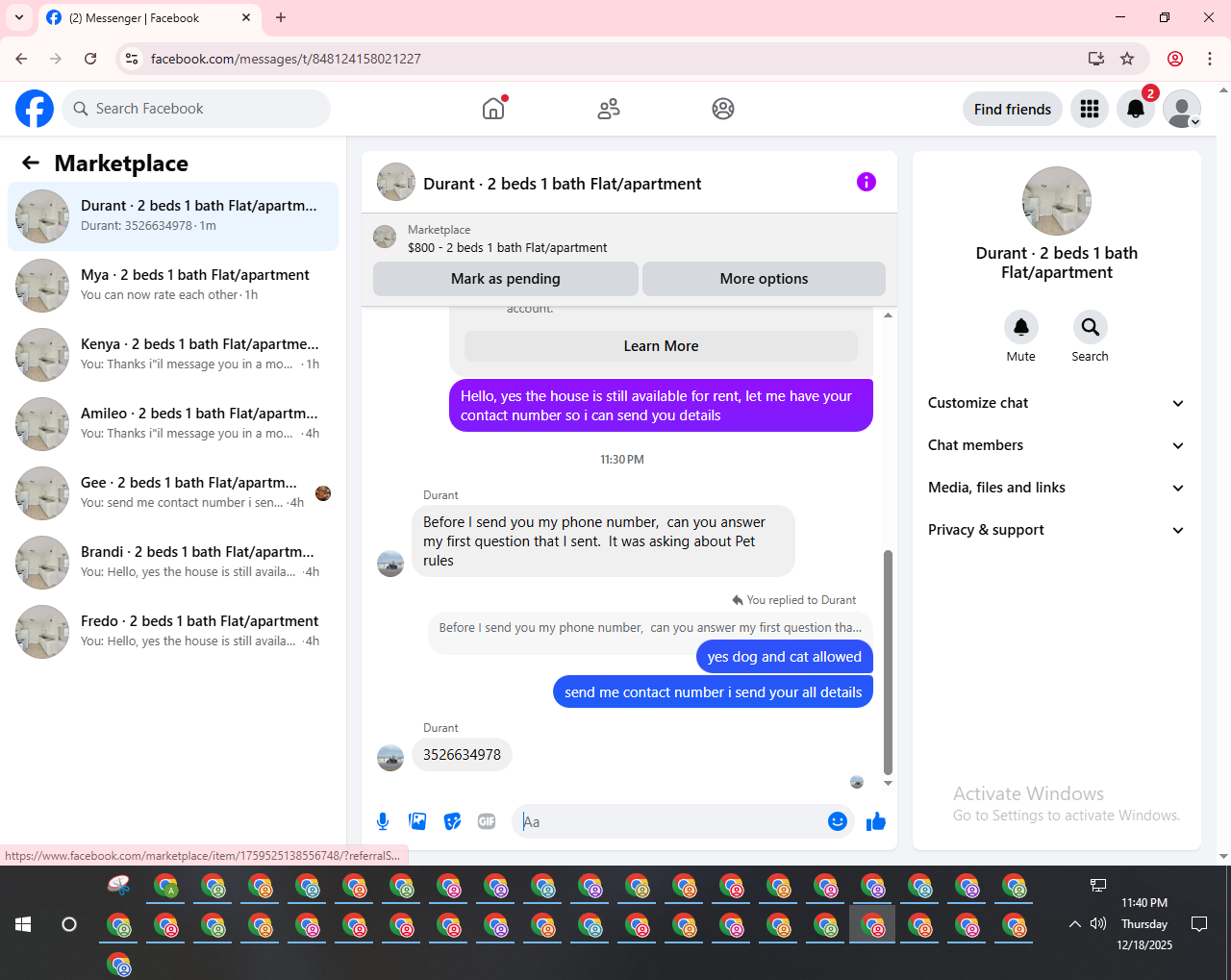Expand the Customize chat section

coord(1056,403)
